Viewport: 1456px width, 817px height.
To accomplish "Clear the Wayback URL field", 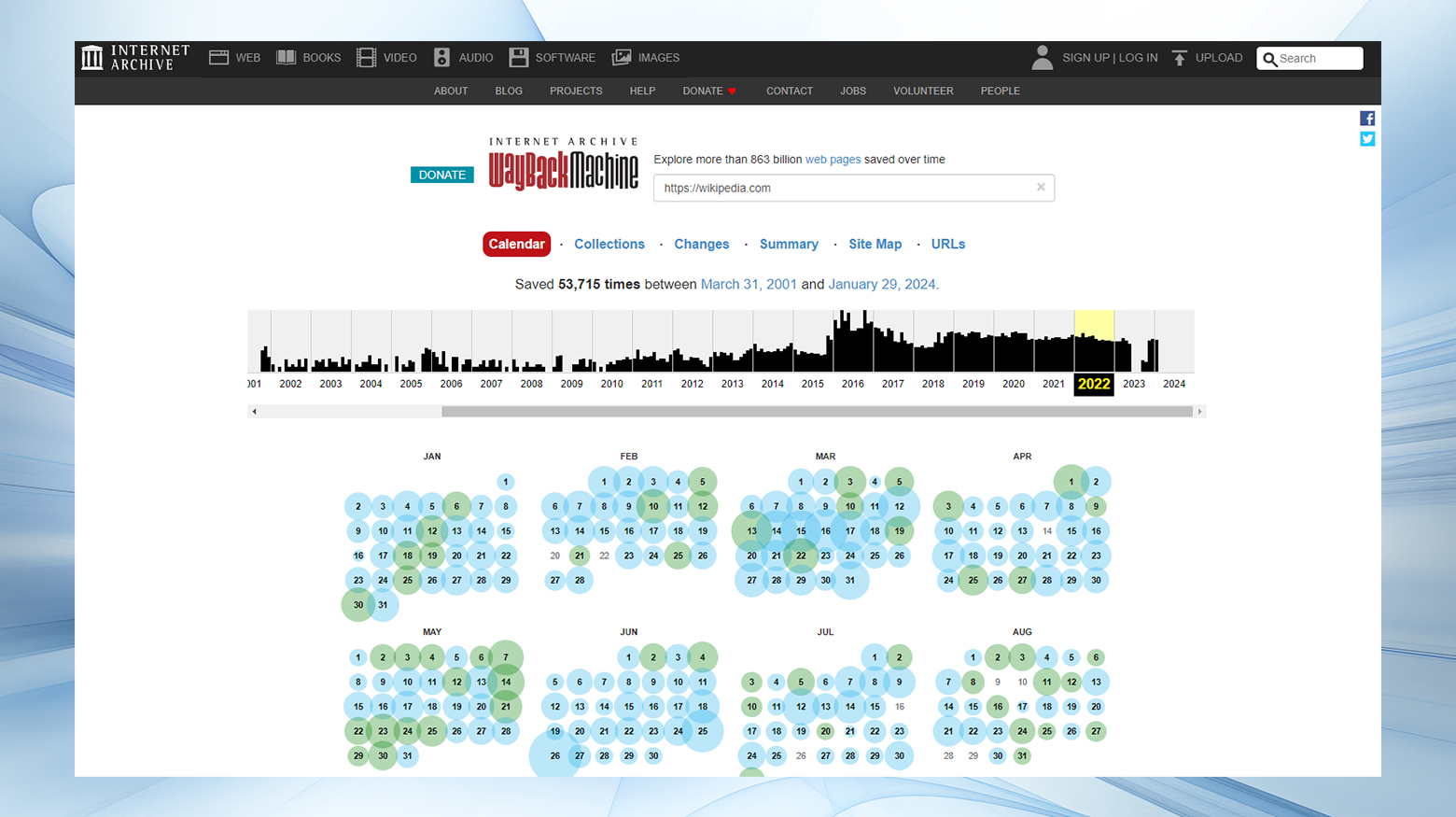I will pos(1041,188).
